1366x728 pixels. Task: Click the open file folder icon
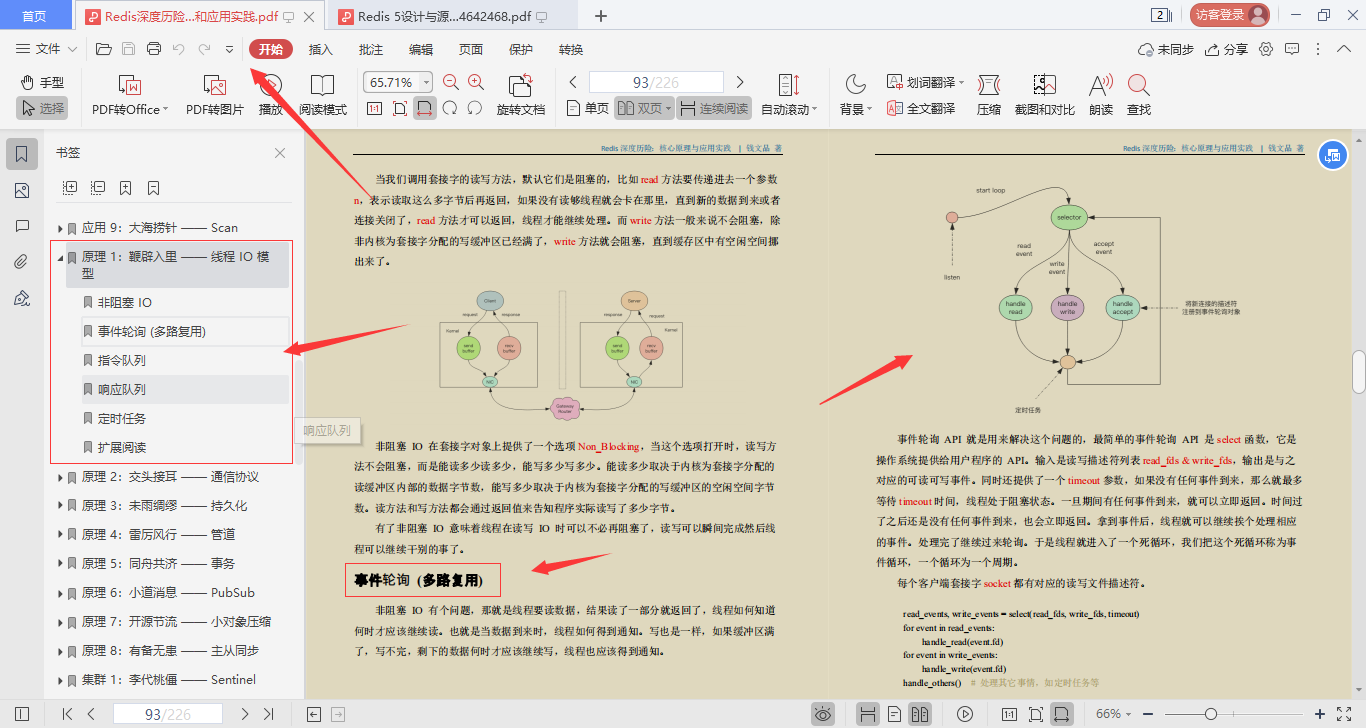(103, 49)
